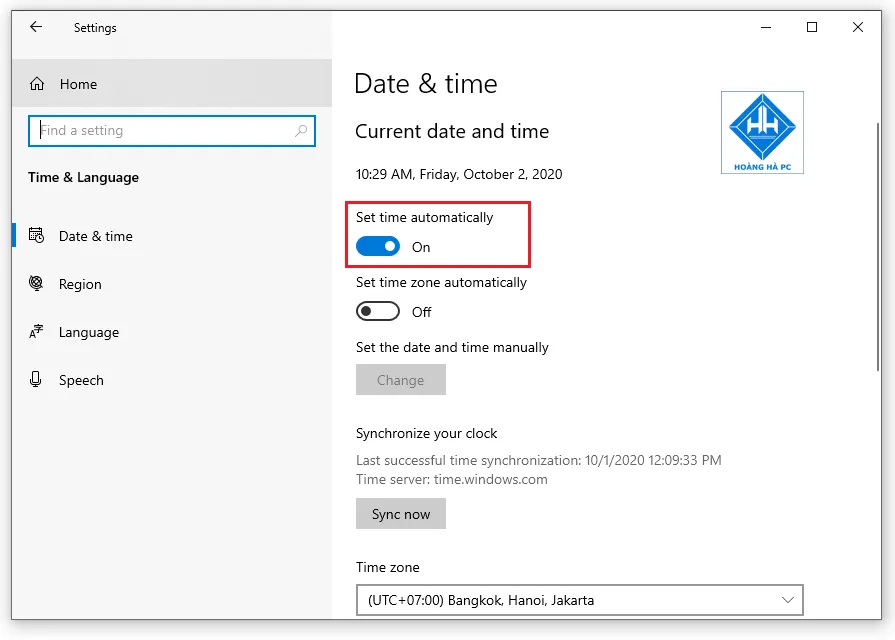Click the Find a setting search box

[x=165, y=131]
